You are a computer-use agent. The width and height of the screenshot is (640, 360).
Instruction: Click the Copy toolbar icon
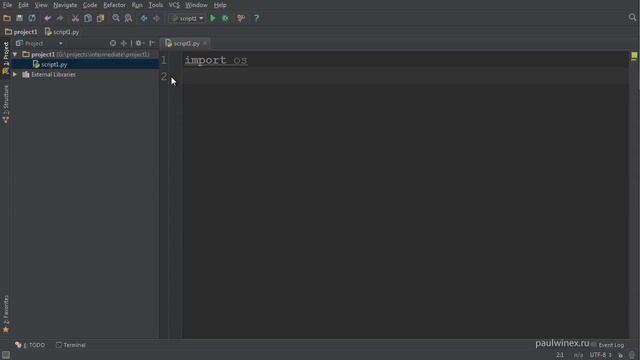pos(88,18)
